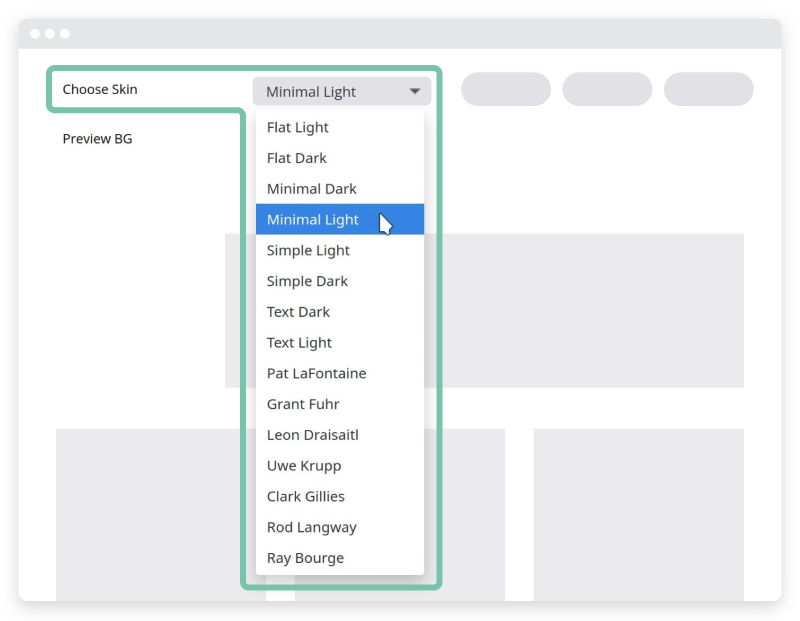Screen dimensions: 800x621
Task: Click the Choose Skin label
Action: point(100,89)
